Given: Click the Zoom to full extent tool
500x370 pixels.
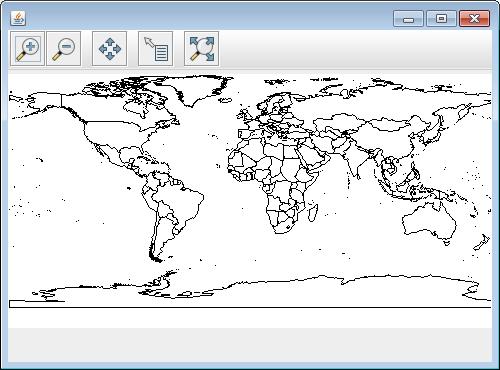Looking at the screenshot, I should click(x=201, y=49).
